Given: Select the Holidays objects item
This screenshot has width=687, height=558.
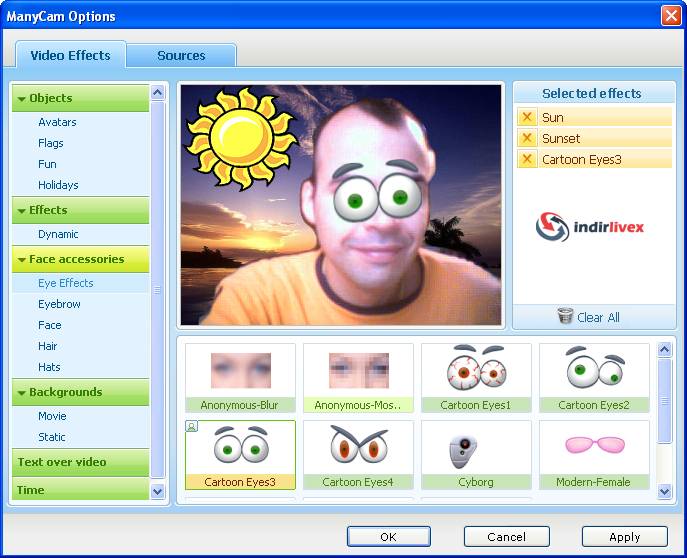Looking at the screenshot, I should (58, 185).
